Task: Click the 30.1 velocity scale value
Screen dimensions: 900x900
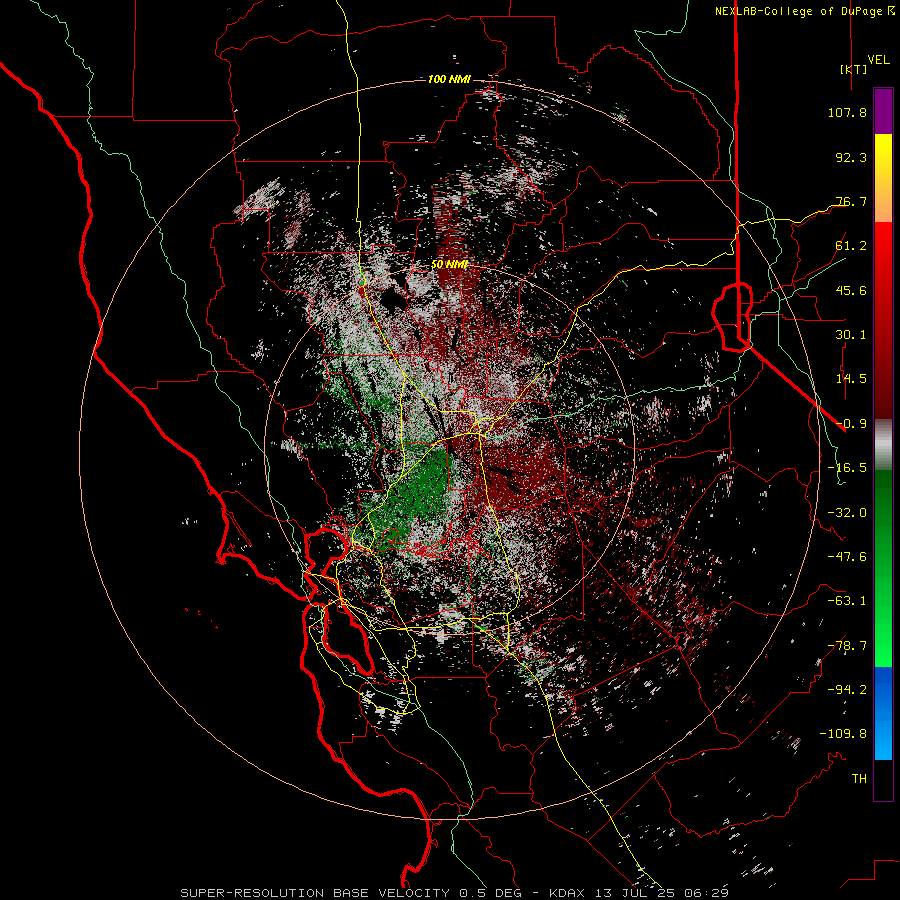Action: point(851,335)
